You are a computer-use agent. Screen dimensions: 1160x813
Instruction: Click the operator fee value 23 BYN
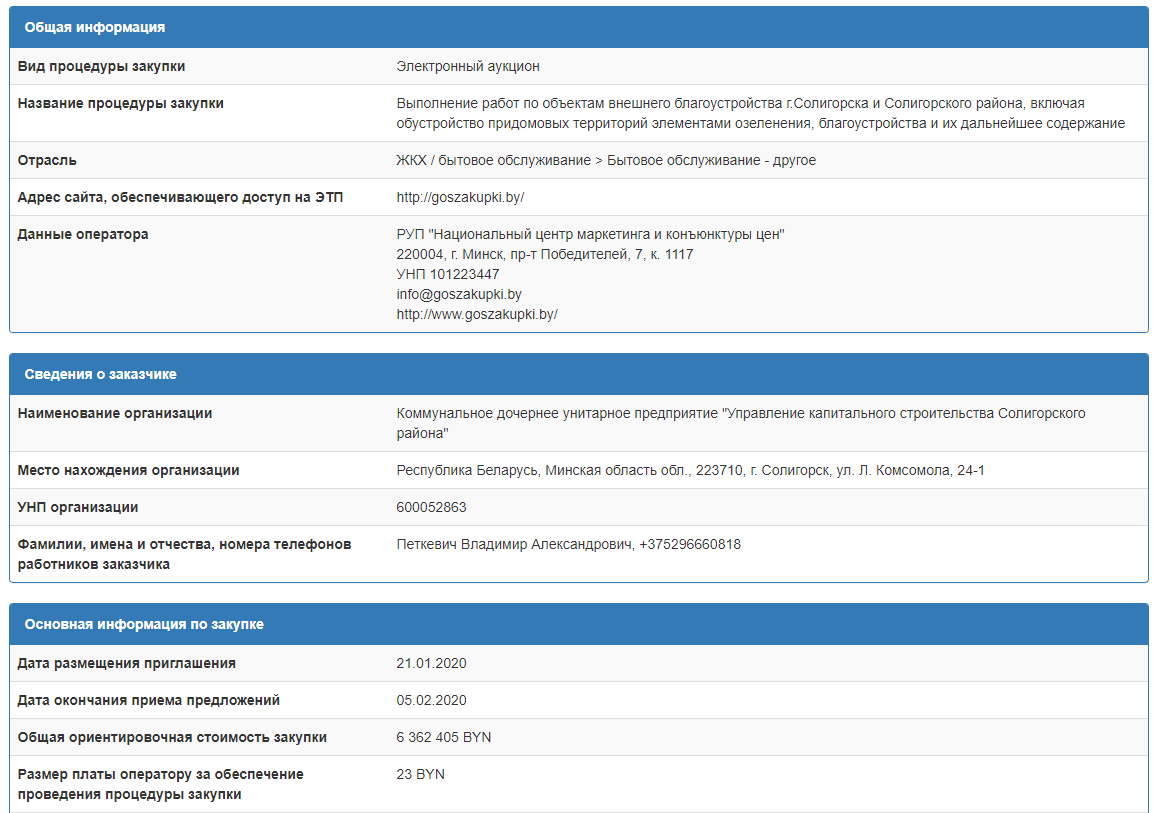[x=421, y=774]
